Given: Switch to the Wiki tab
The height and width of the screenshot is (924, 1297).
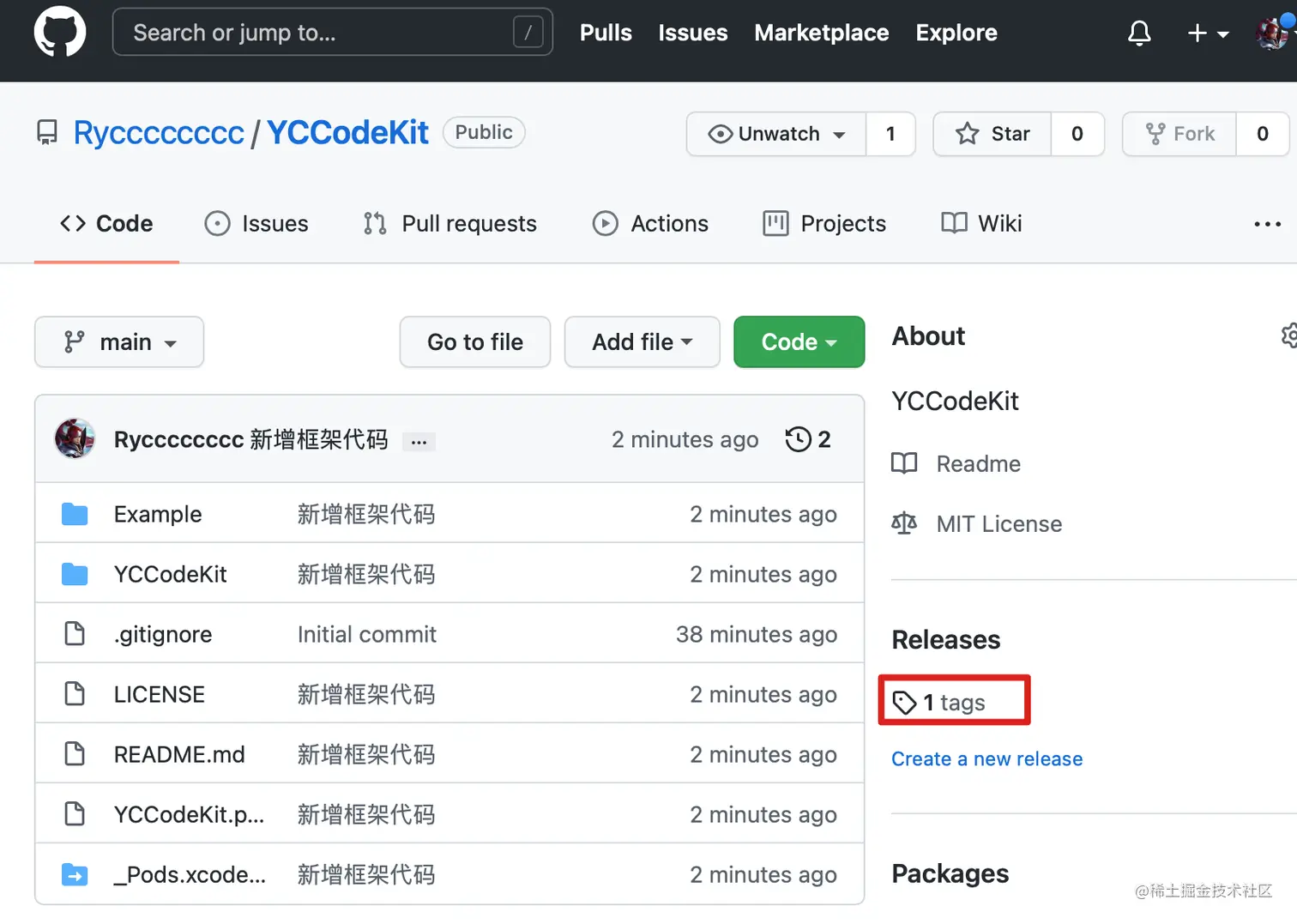Looking at the screenshot, I should coord(981,224).
